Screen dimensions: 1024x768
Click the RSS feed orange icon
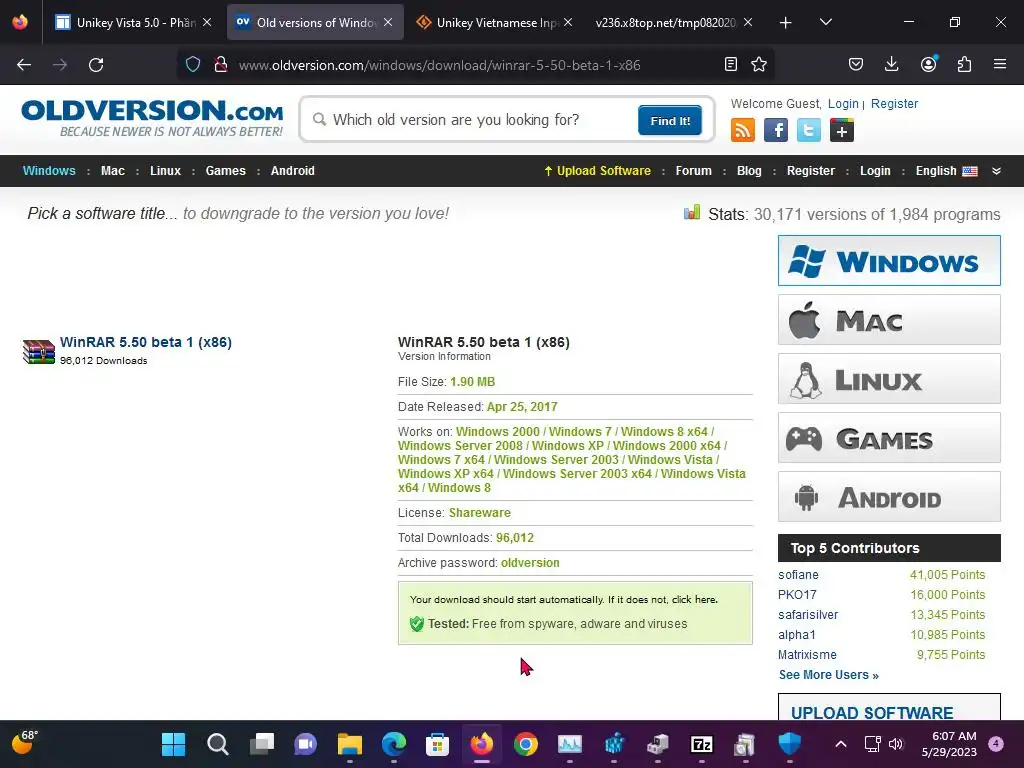(x=743, y=130)
